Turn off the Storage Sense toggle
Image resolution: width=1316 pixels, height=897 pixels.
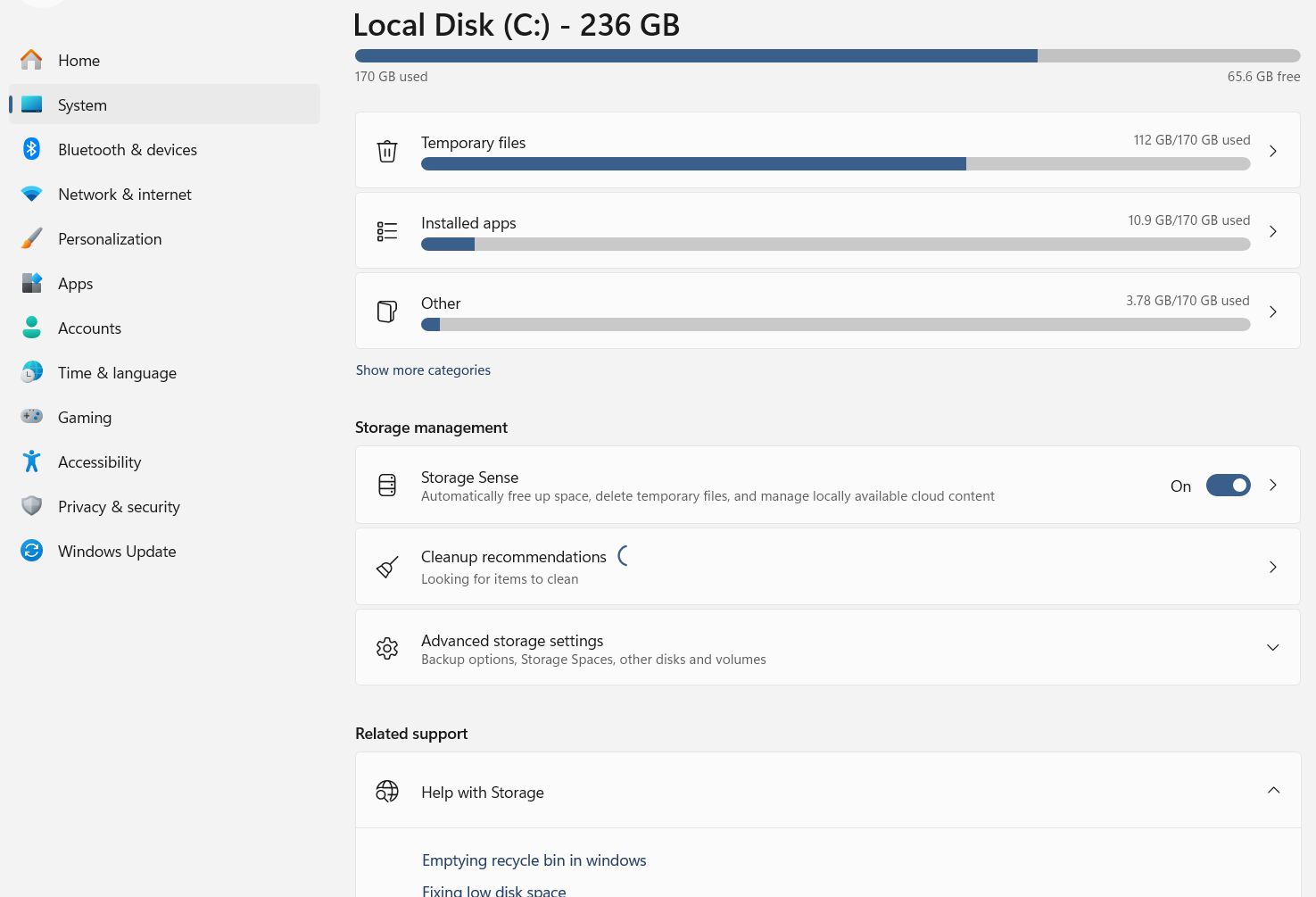coord(1229,485)
